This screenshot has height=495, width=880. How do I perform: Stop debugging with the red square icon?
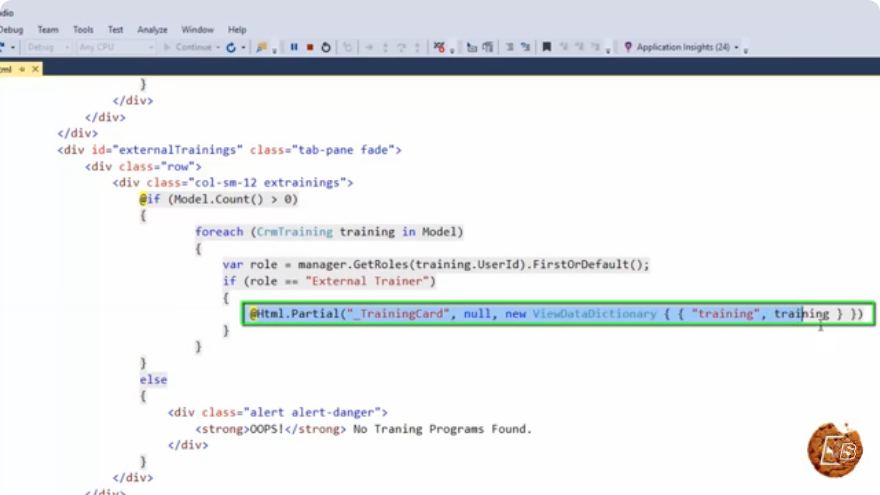(x=310, y=47)
